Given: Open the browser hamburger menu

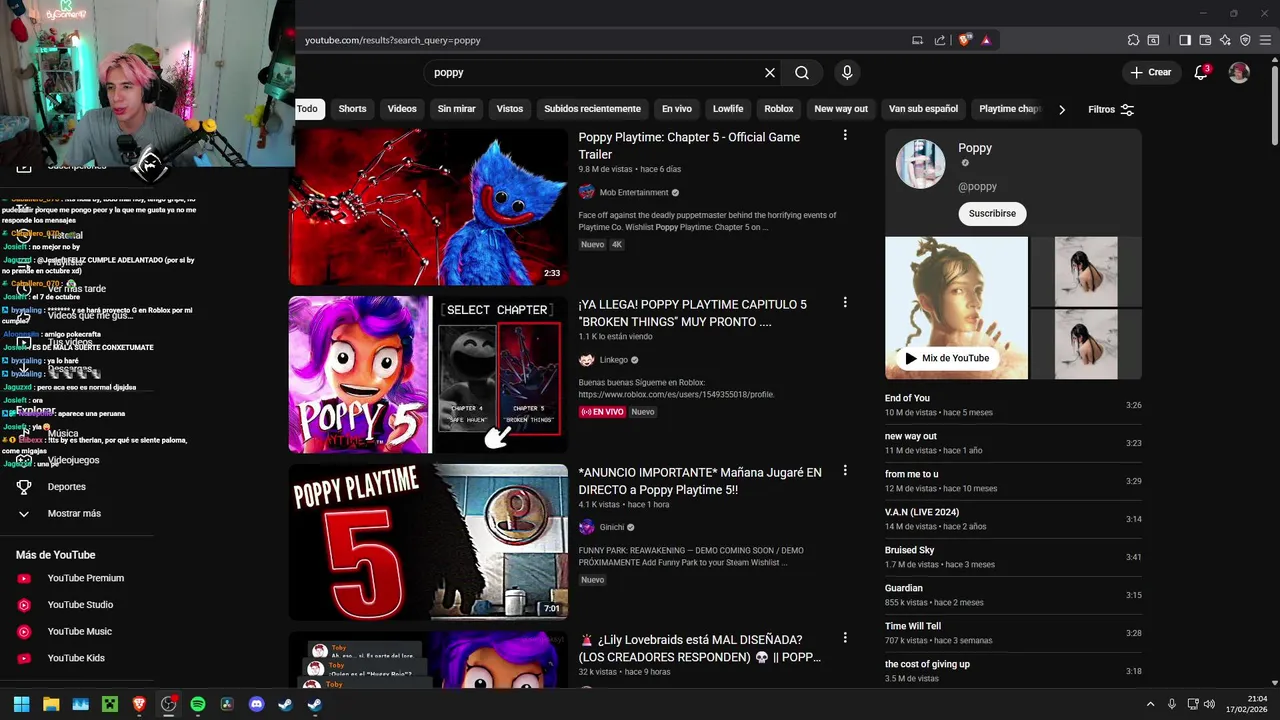Looking at the screenshot, I should (x=1266, y=40).
